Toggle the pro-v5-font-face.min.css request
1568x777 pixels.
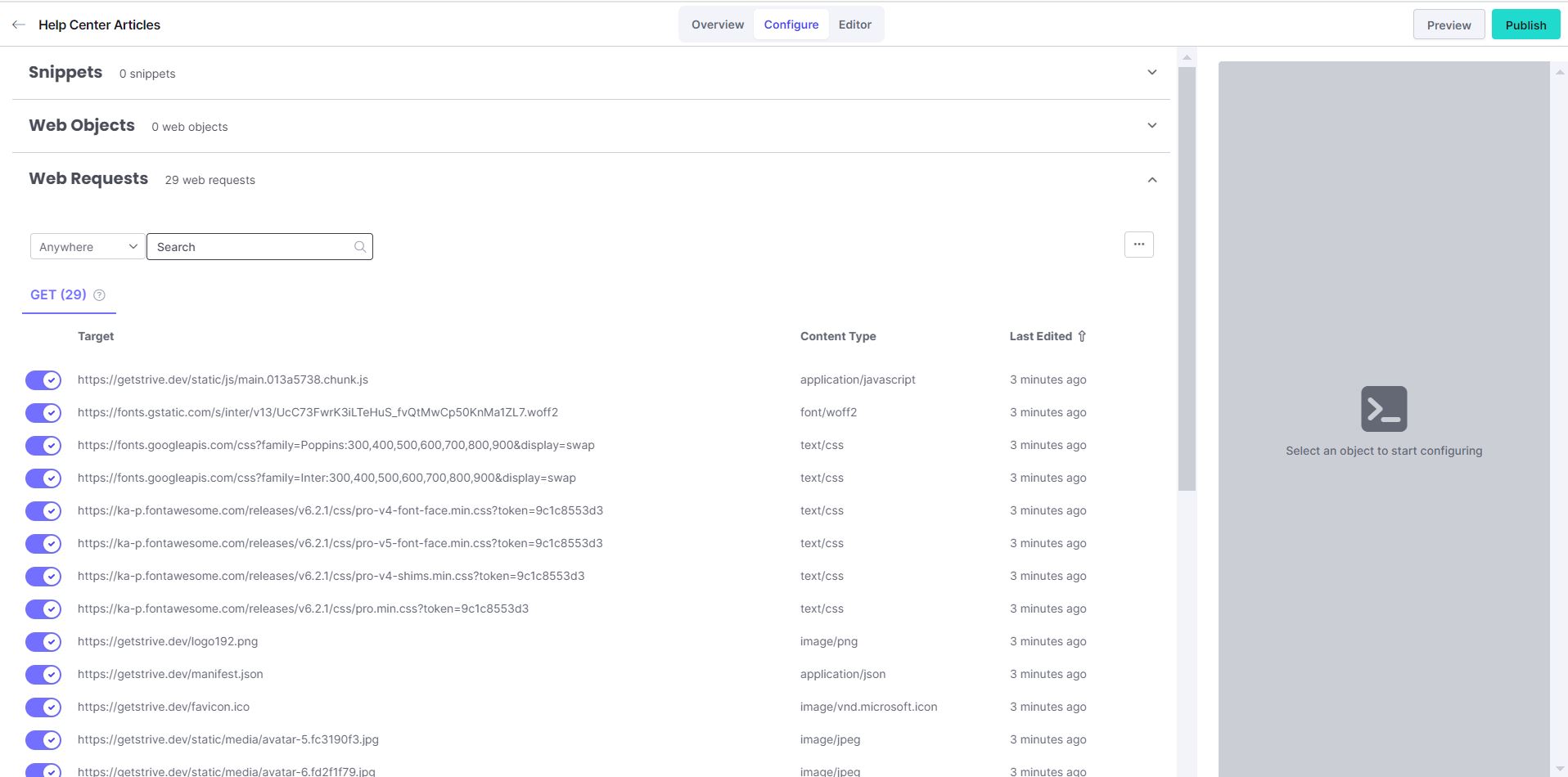(43, 544)
